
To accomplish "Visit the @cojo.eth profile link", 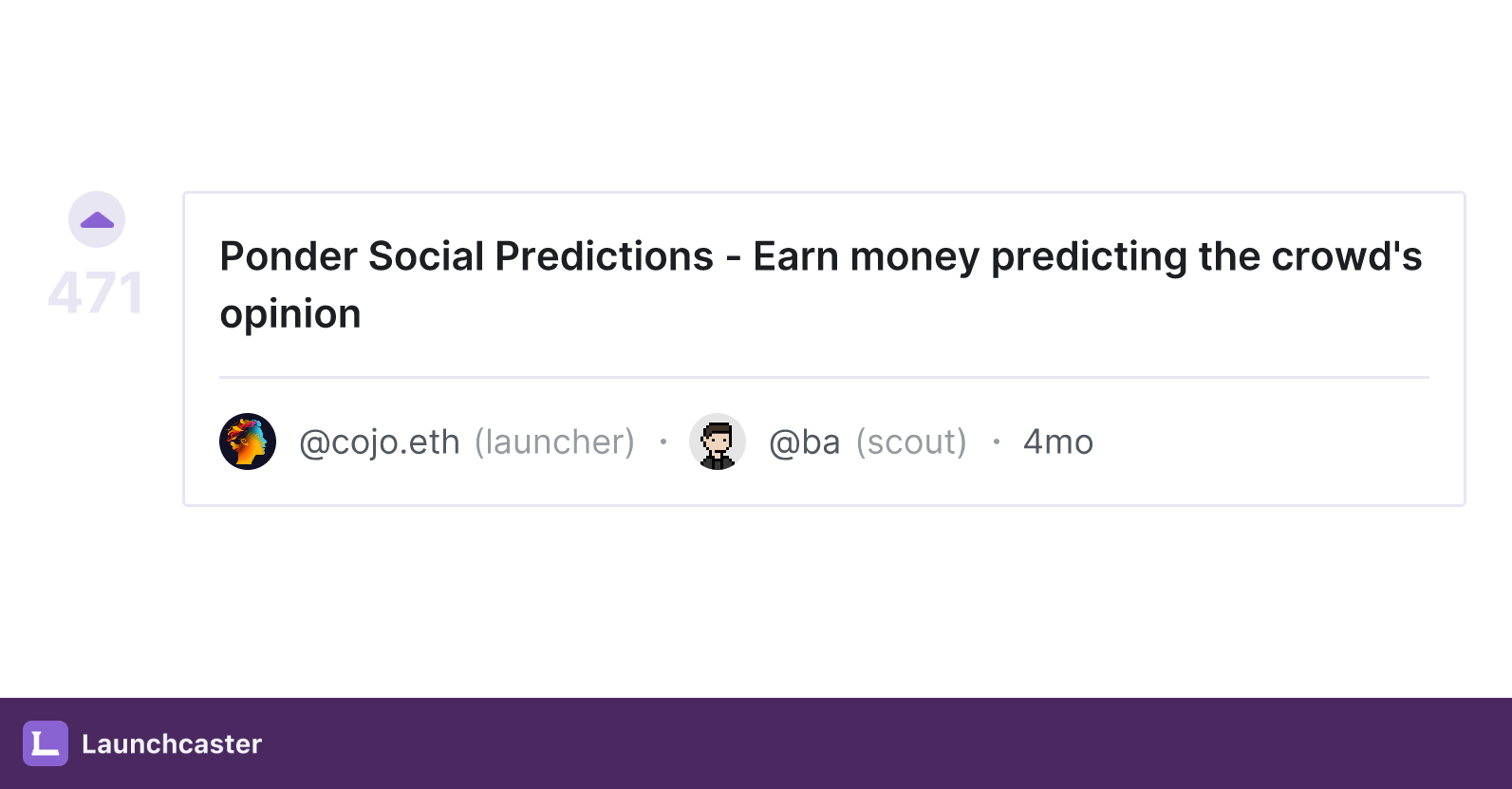I will pos(380,442).
